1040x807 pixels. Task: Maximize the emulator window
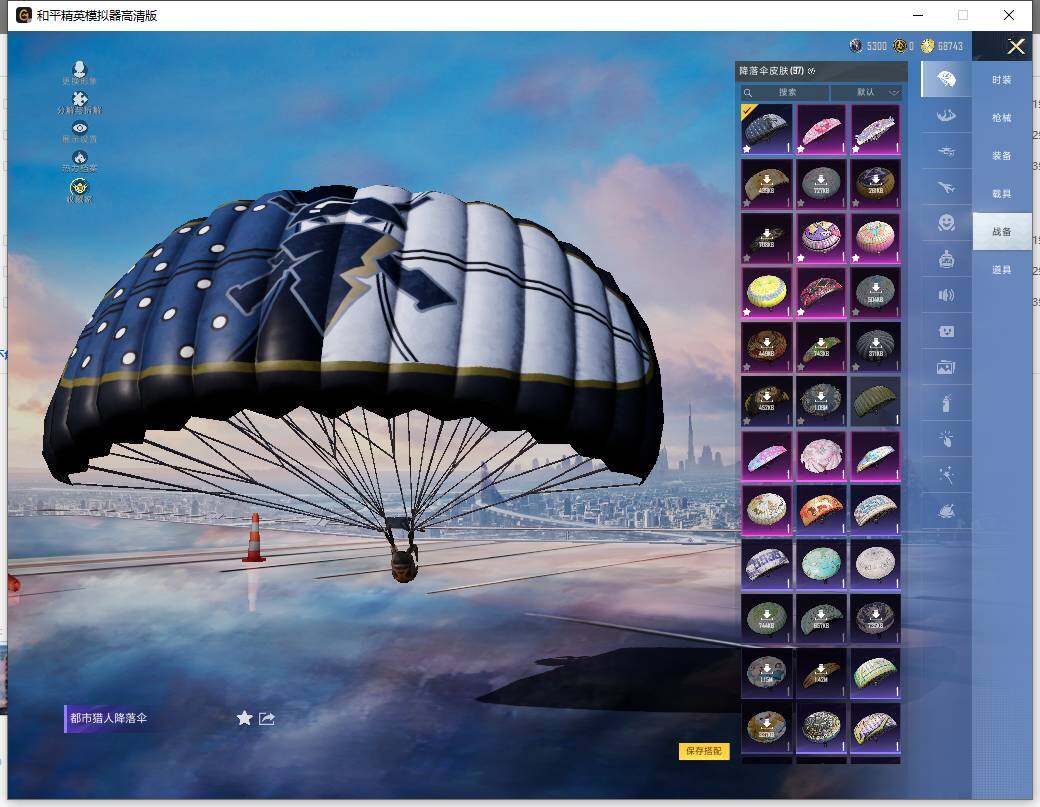click(963, 15)
